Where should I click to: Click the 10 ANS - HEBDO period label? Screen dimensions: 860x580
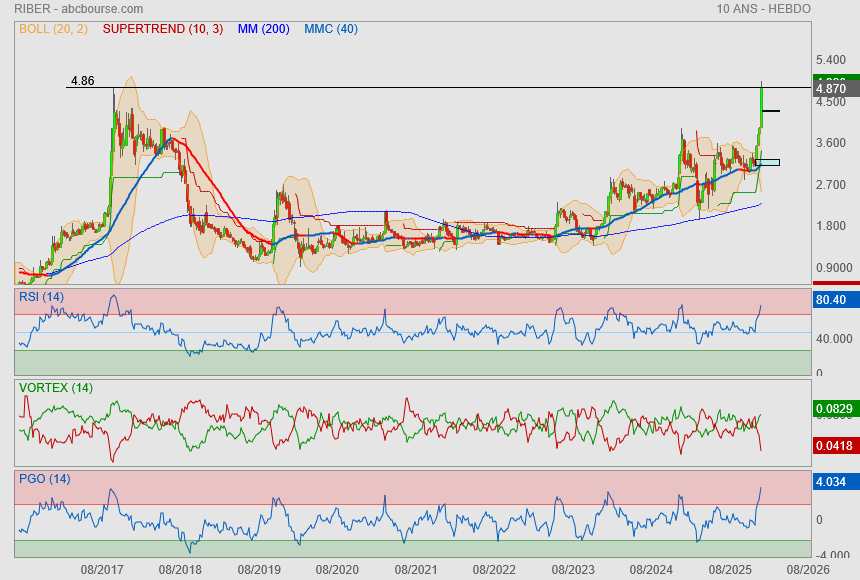(763, 8)
